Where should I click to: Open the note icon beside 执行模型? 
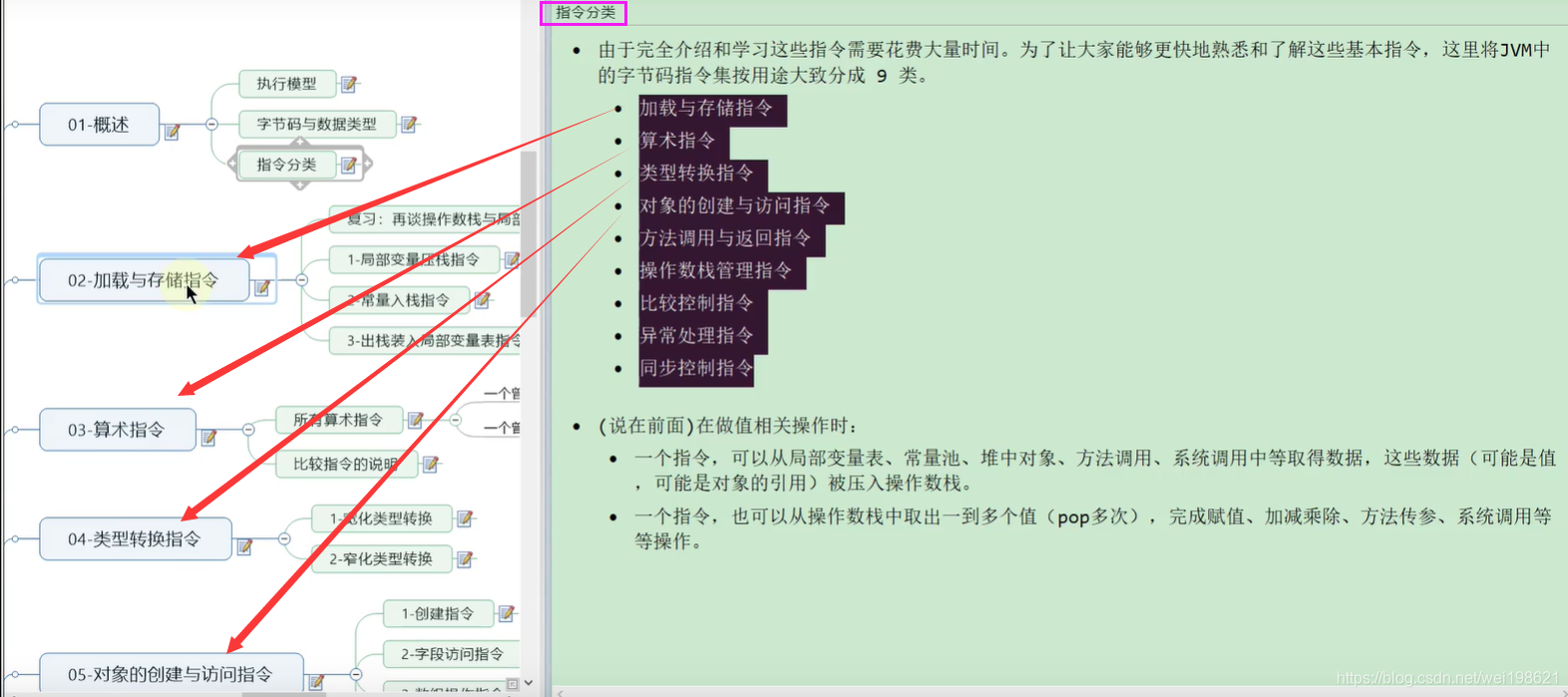point(349,84)
